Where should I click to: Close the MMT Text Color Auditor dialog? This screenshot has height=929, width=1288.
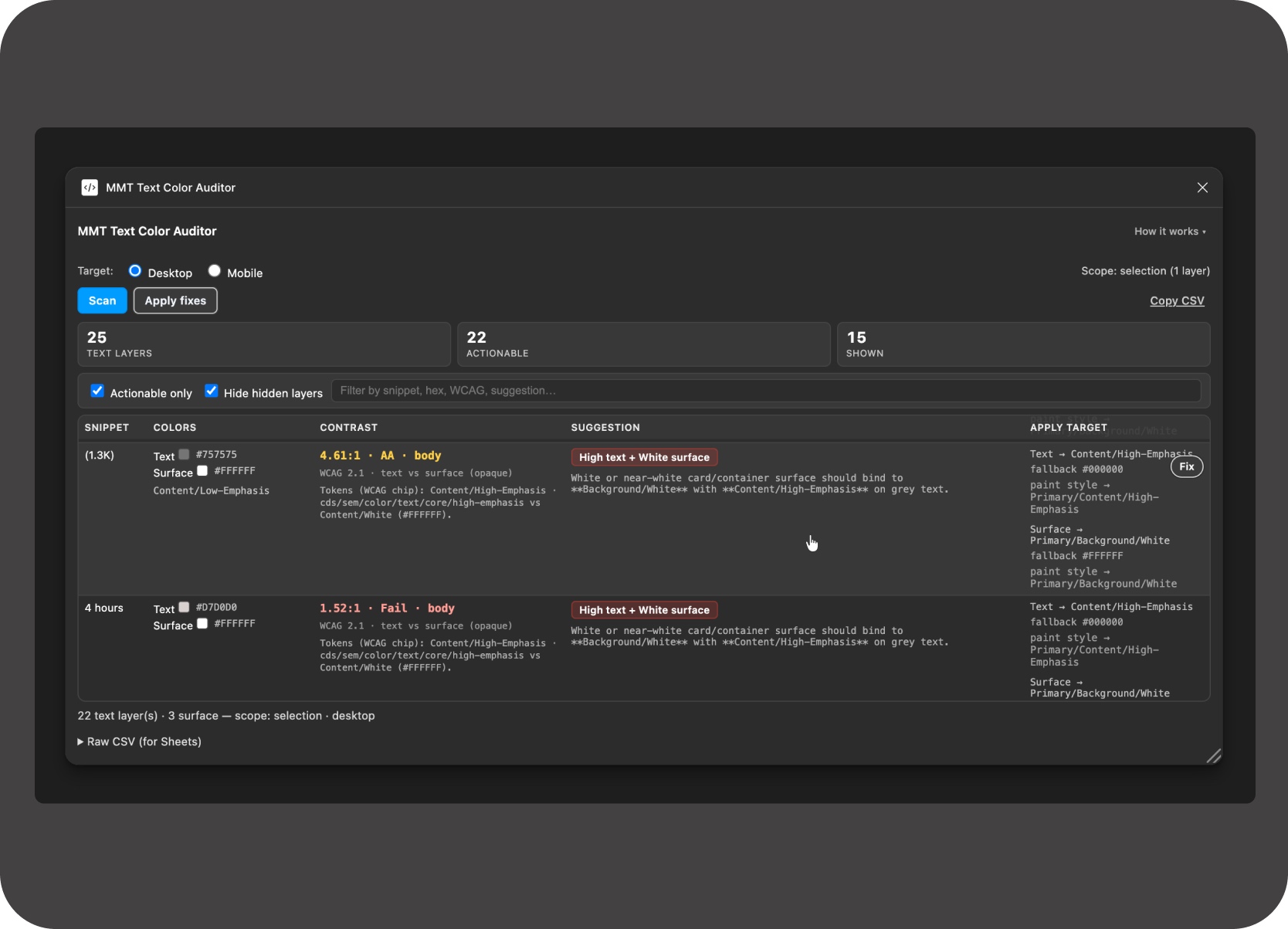1202,188
